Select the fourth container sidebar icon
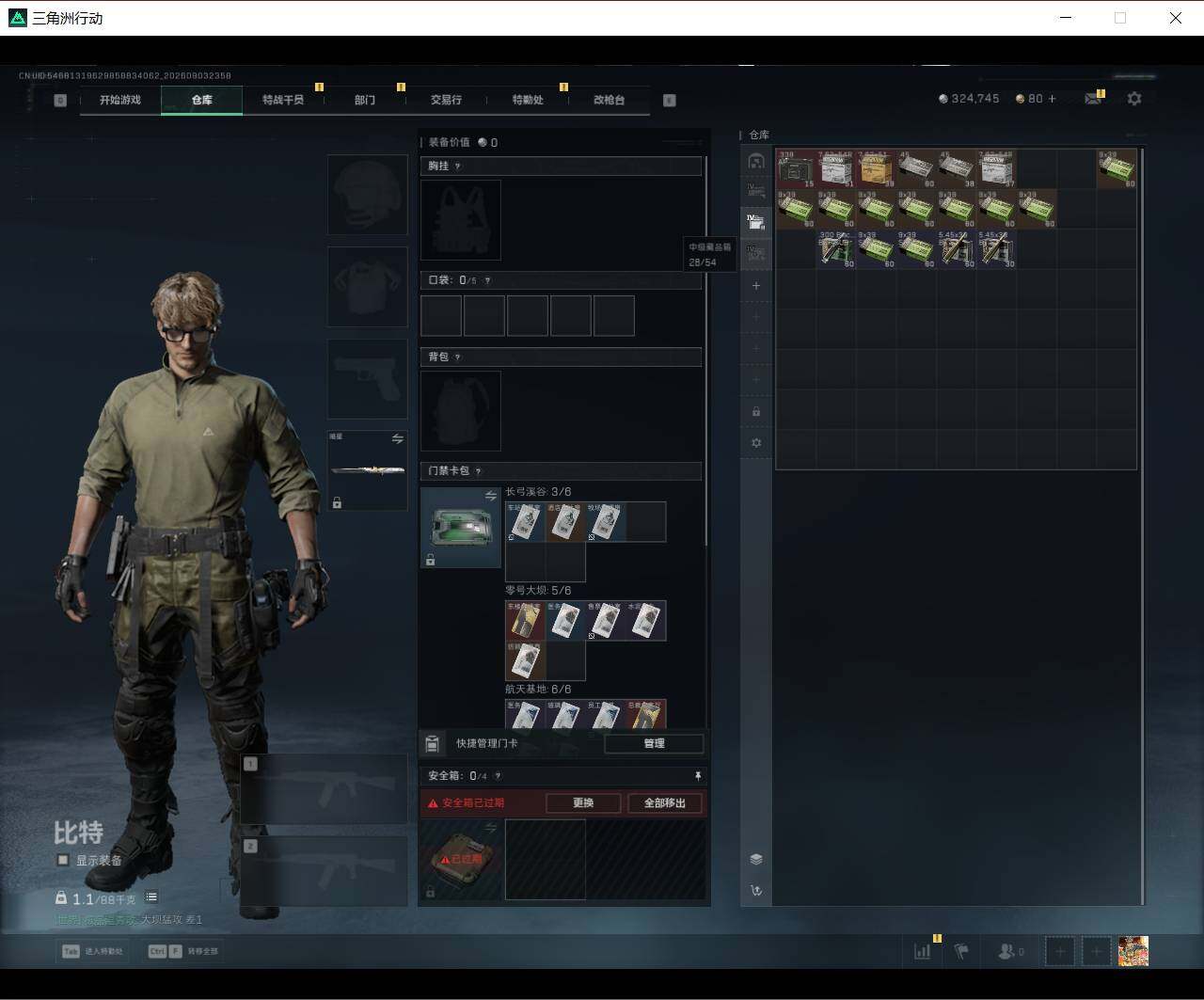The image size is (1204, 1000). 756,253
